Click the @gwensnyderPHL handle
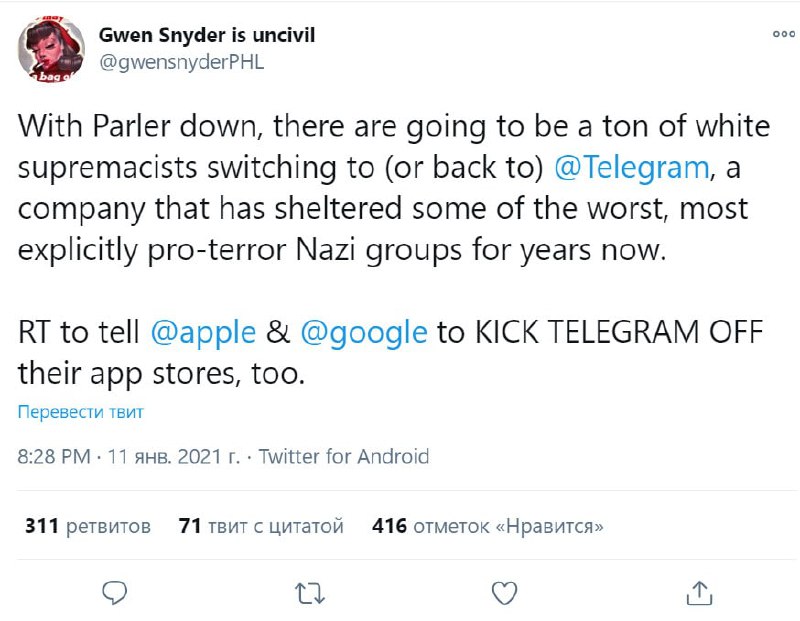This screenshot has width=800, height=621. pos(181,59)
